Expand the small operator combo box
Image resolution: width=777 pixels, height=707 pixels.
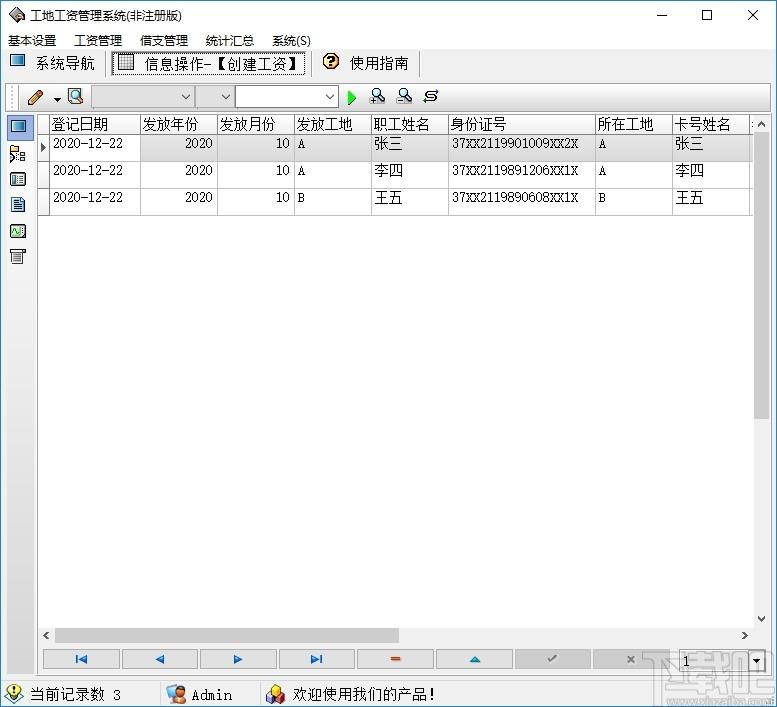pyautogui.click(x=215, y=97)
